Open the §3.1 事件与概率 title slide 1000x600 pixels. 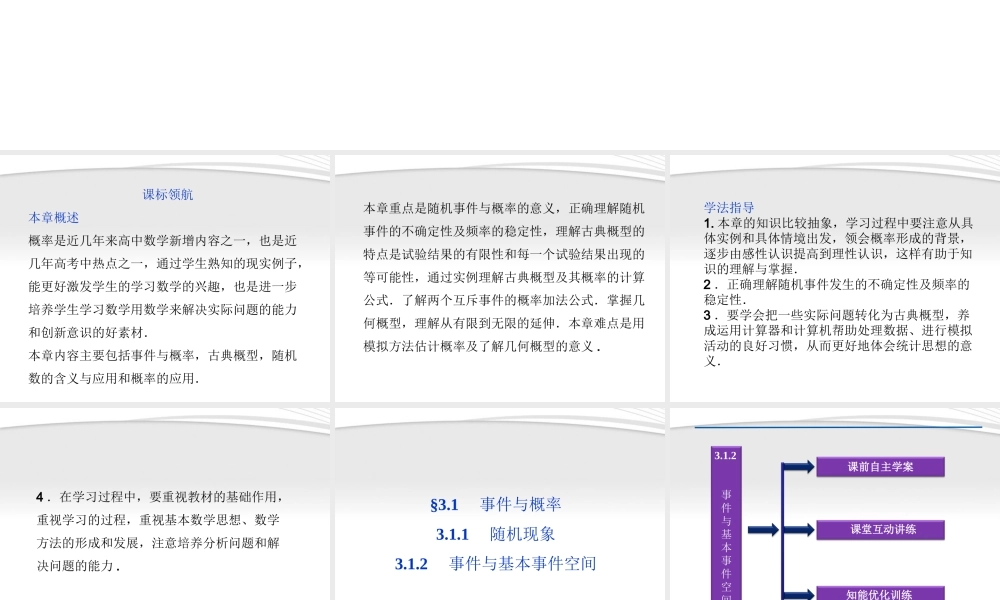[x=500, y=504]
